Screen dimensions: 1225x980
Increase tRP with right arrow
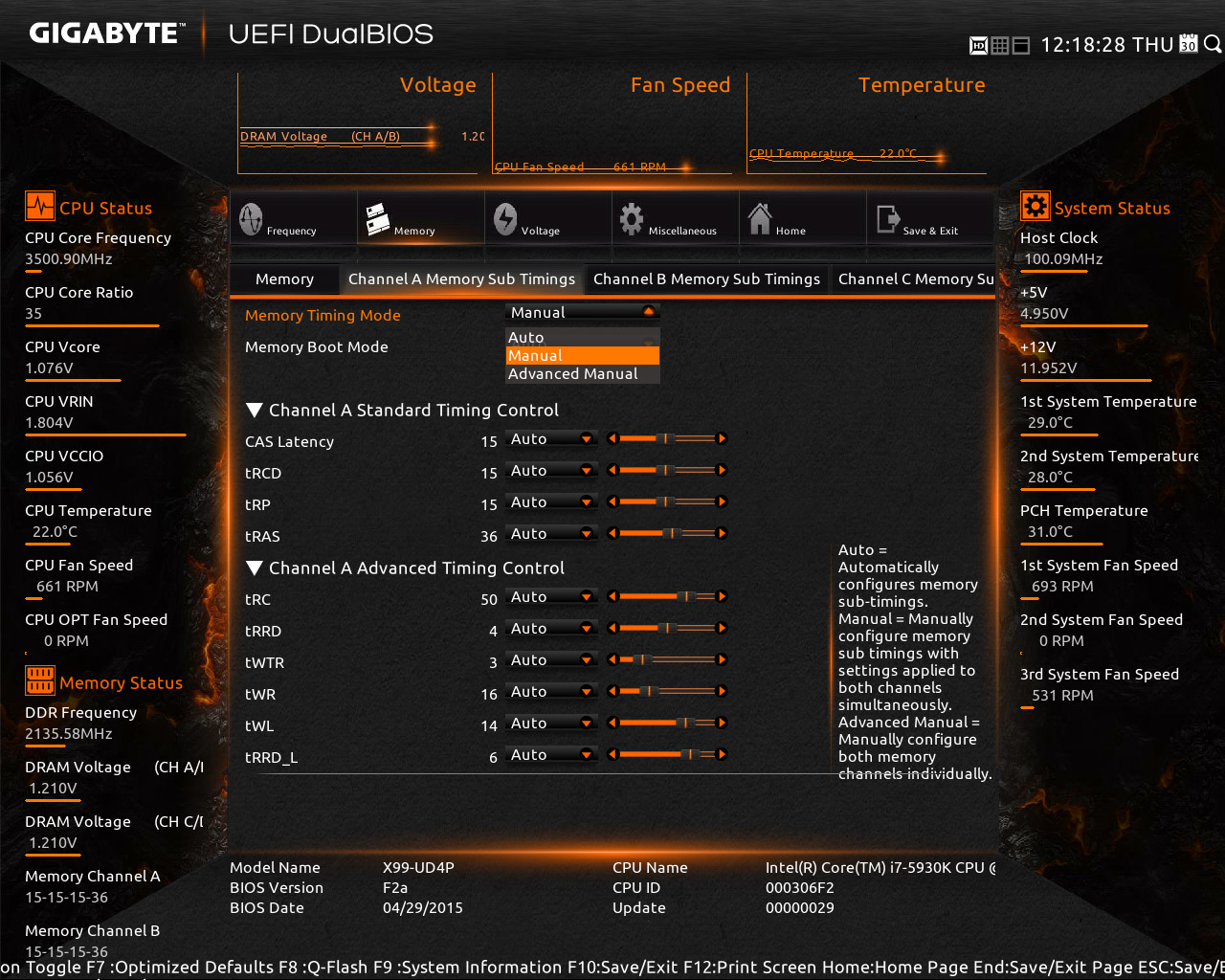(722, 501)
